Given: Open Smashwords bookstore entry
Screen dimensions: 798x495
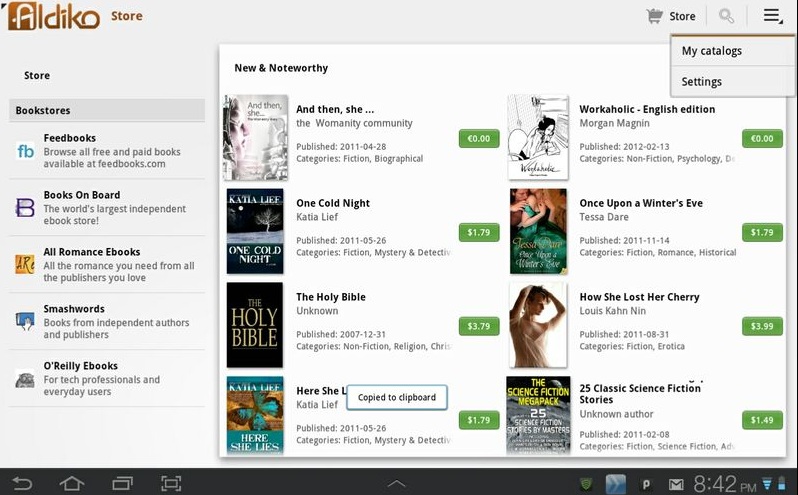Looking at the screenshot, I should click(x=107, y=322).
